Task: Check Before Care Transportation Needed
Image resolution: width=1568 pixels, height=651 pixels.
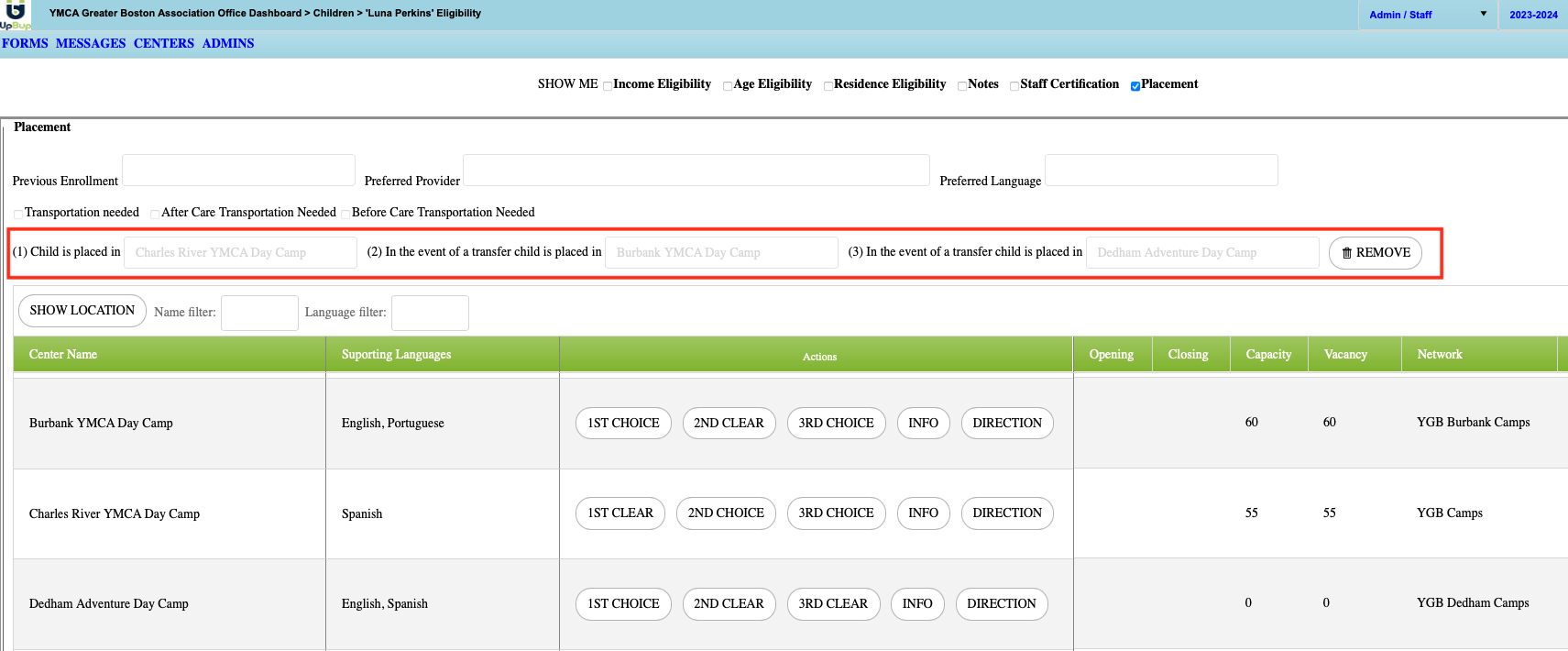Action: pos(345,215)
